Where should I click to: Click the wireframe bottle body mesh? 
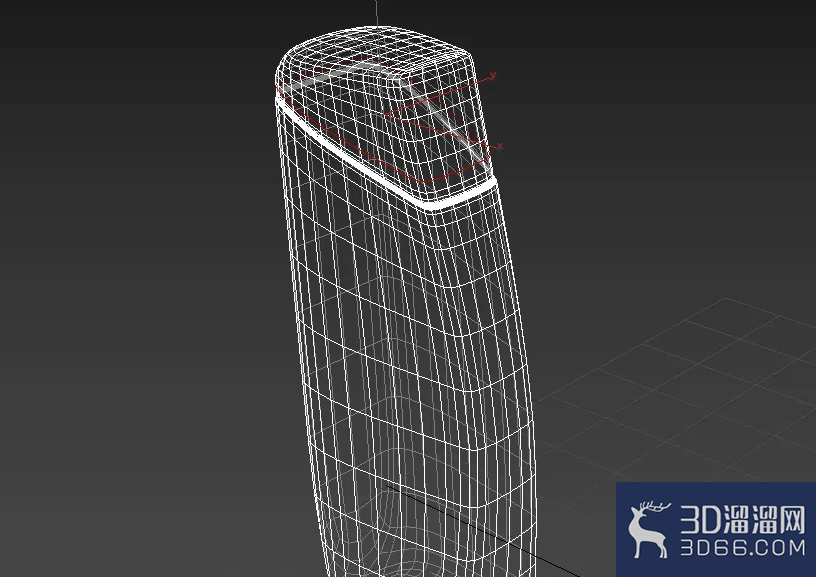coord(404,301)
